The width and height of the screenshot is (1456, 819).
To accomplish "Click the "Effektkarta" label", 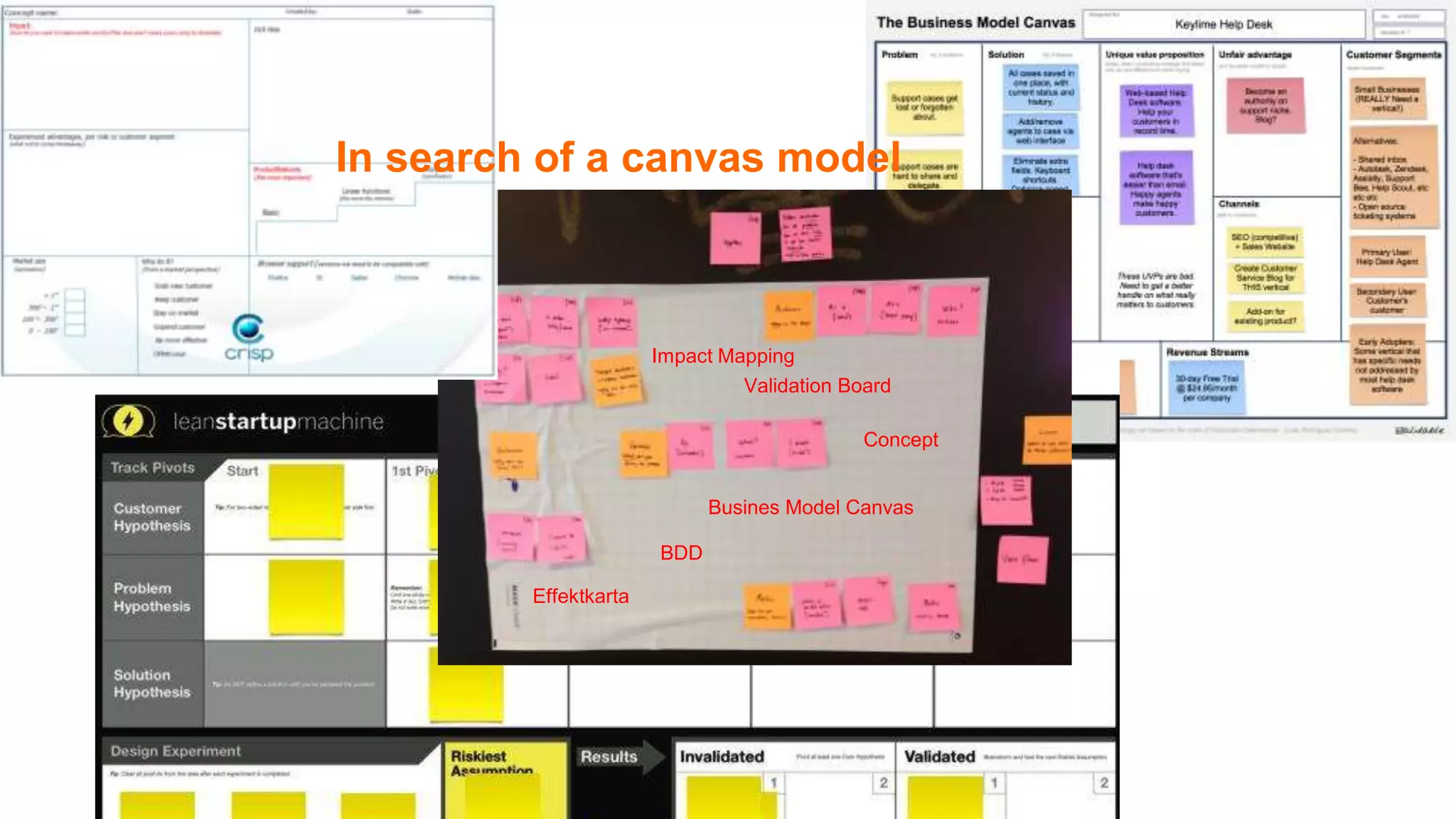I will point(581,596).
